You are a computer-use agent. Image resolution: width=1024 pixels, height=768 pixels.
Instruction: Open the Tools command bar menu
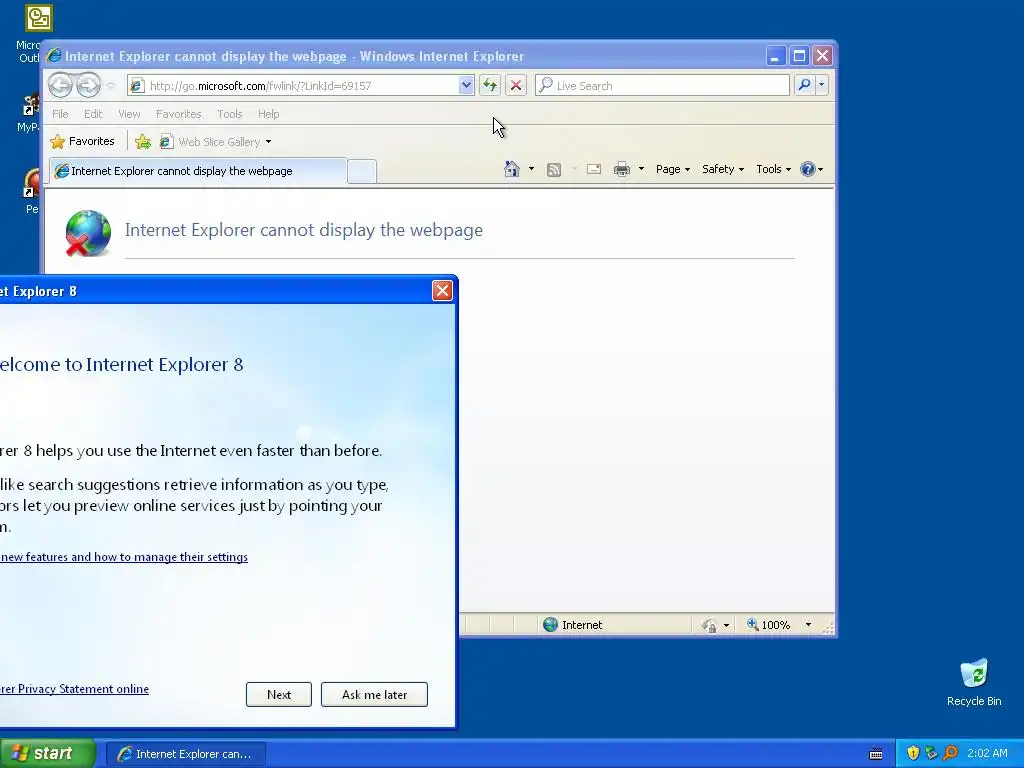coord(773,169)
